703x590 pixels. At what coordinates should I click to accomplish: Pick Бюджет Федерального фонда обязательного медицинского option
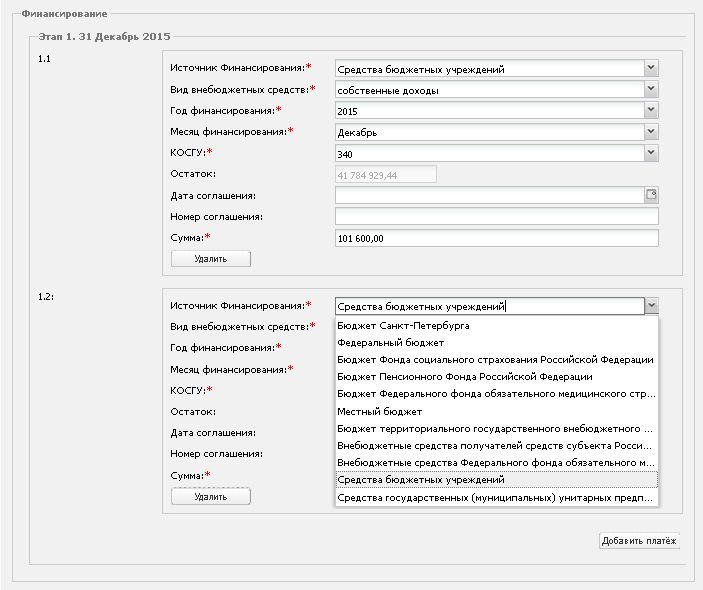497,394
